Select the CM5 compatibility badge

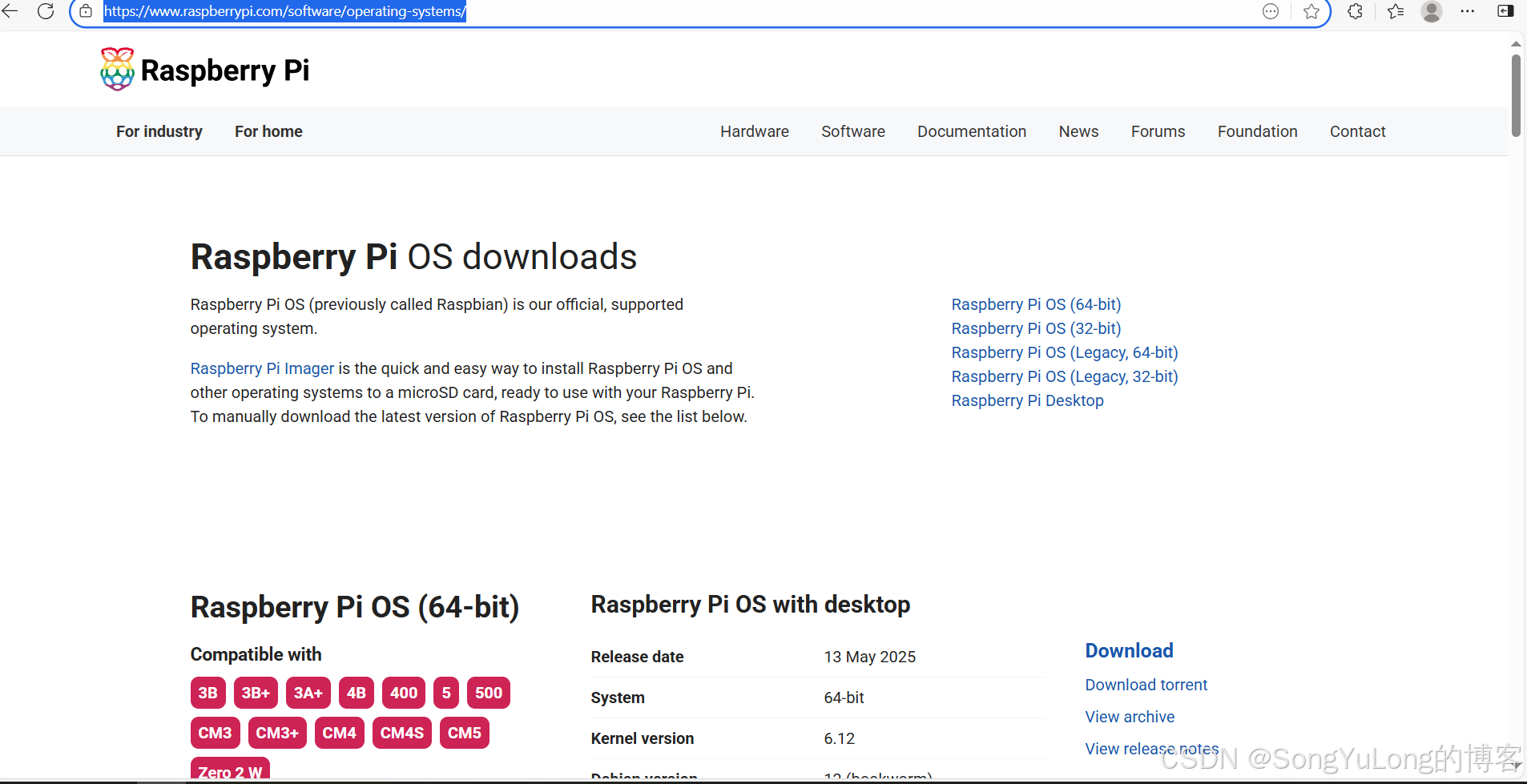(465, 733)
